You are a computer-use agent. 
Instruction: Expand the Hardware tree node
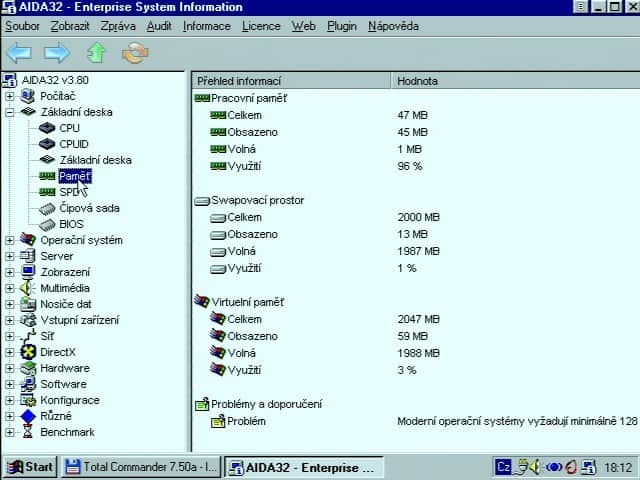9,368
